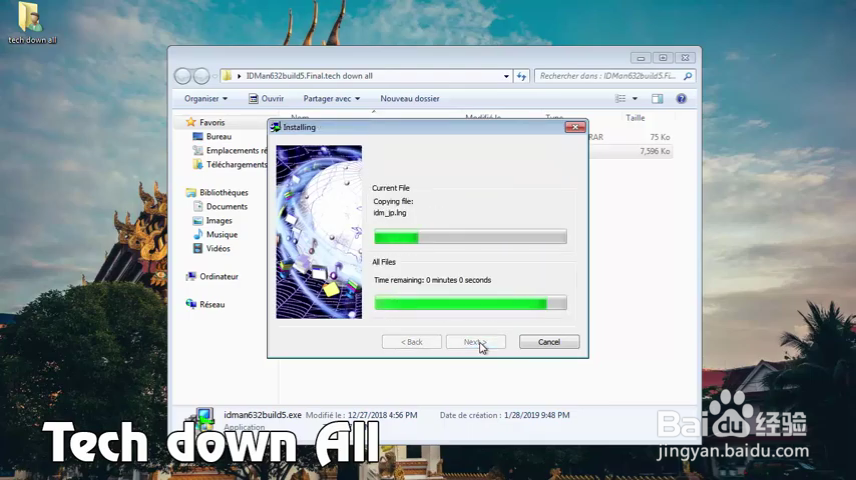Click the installer globe artwork image
856x480 pixels.
[319, 232]
